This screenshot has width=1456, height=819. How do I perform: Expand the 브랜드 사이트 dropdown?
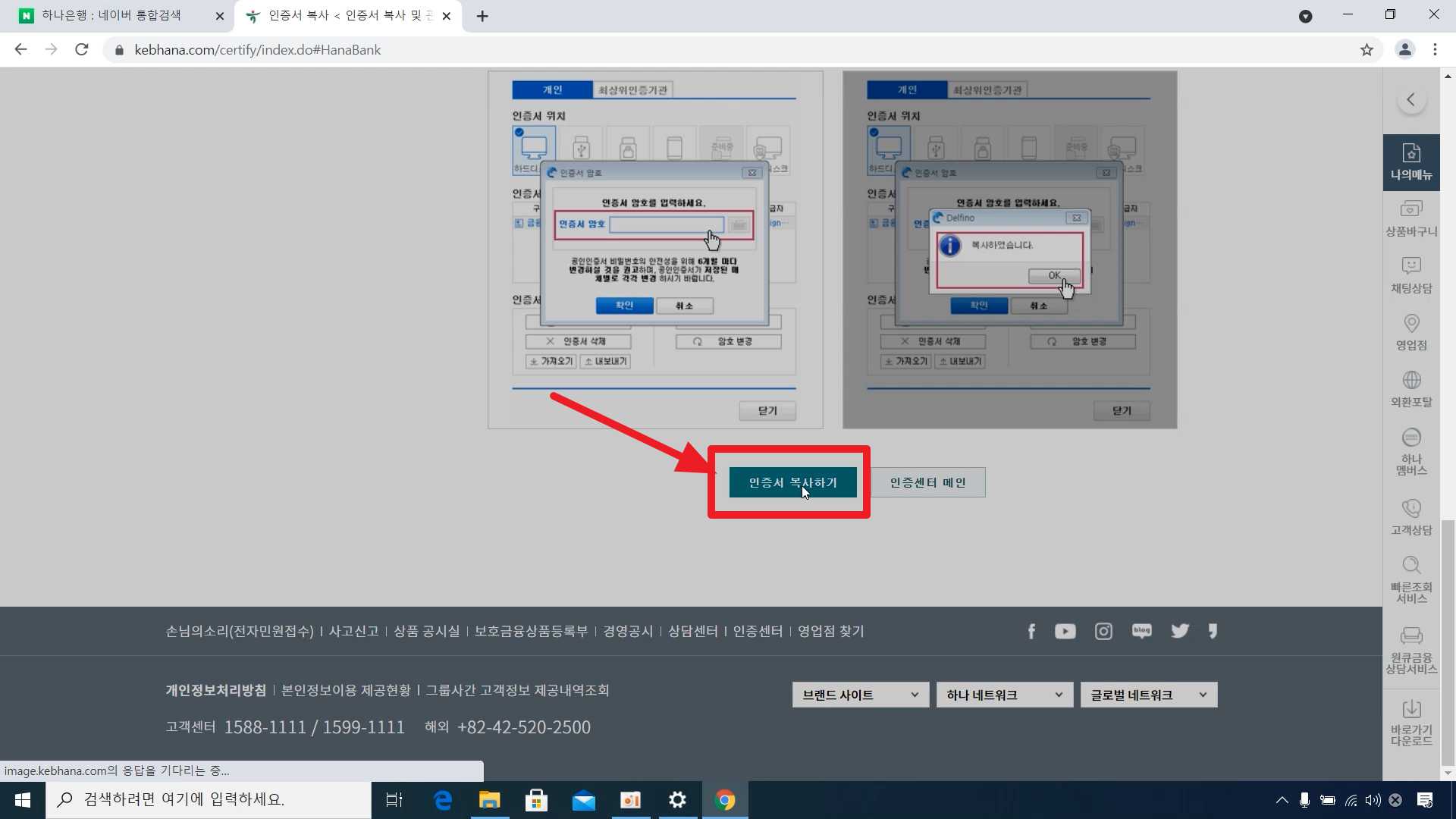point(860,695)
